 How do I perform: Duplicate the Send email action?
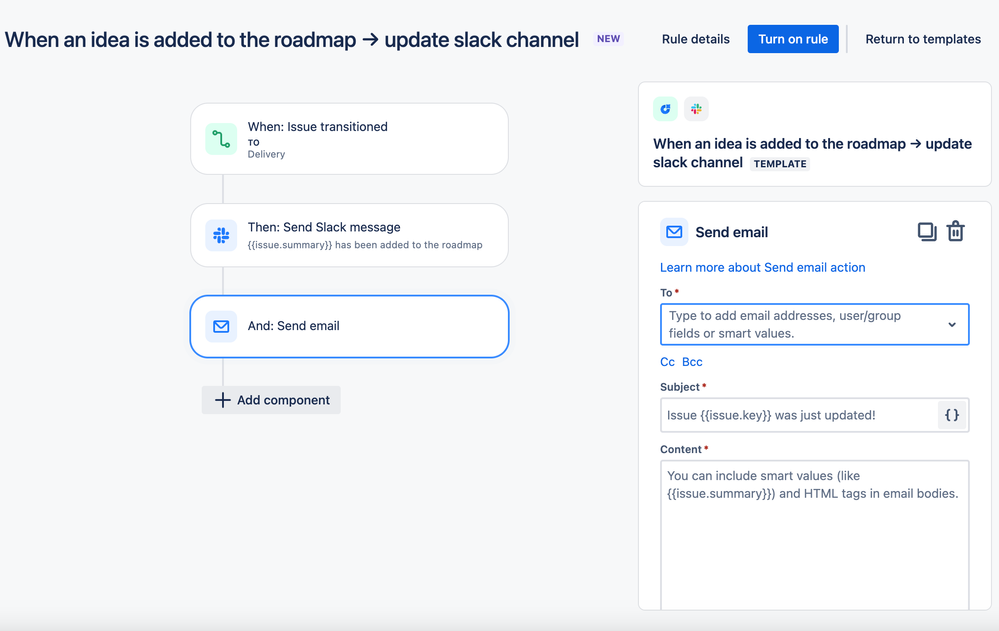[926, 231]
